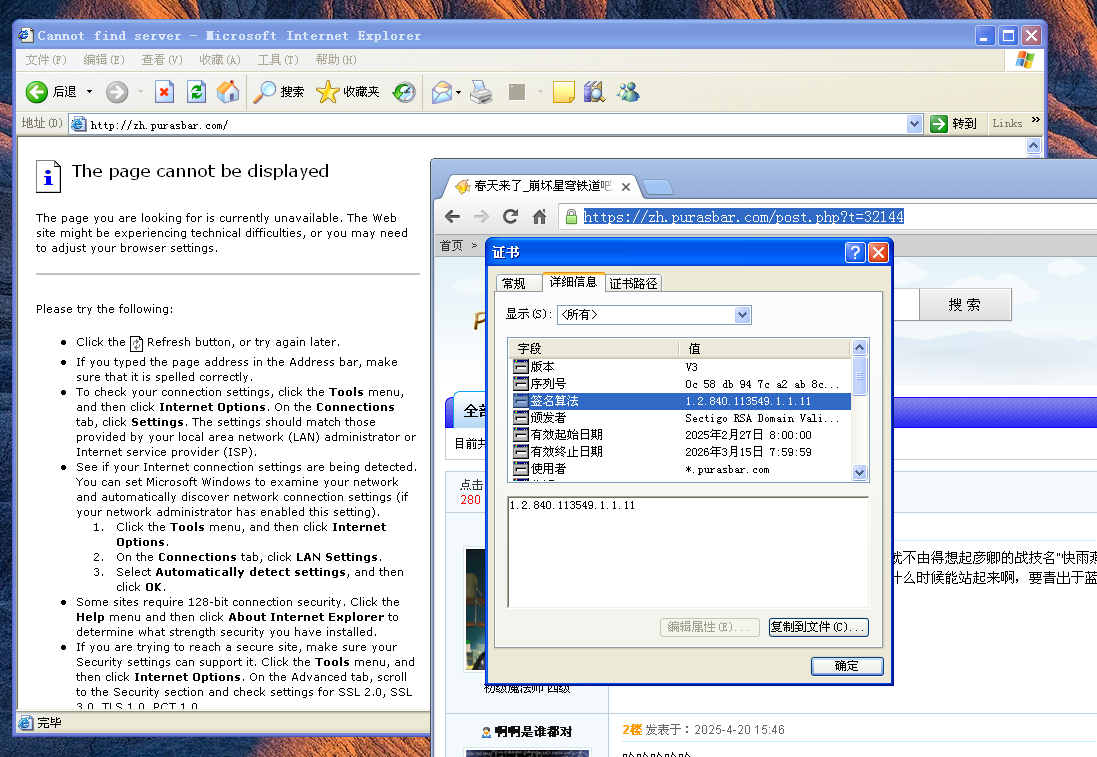Click the 2楼 floor label on the forum post
This screenshot has width=1097, height=757.
[x=632, y=730]
